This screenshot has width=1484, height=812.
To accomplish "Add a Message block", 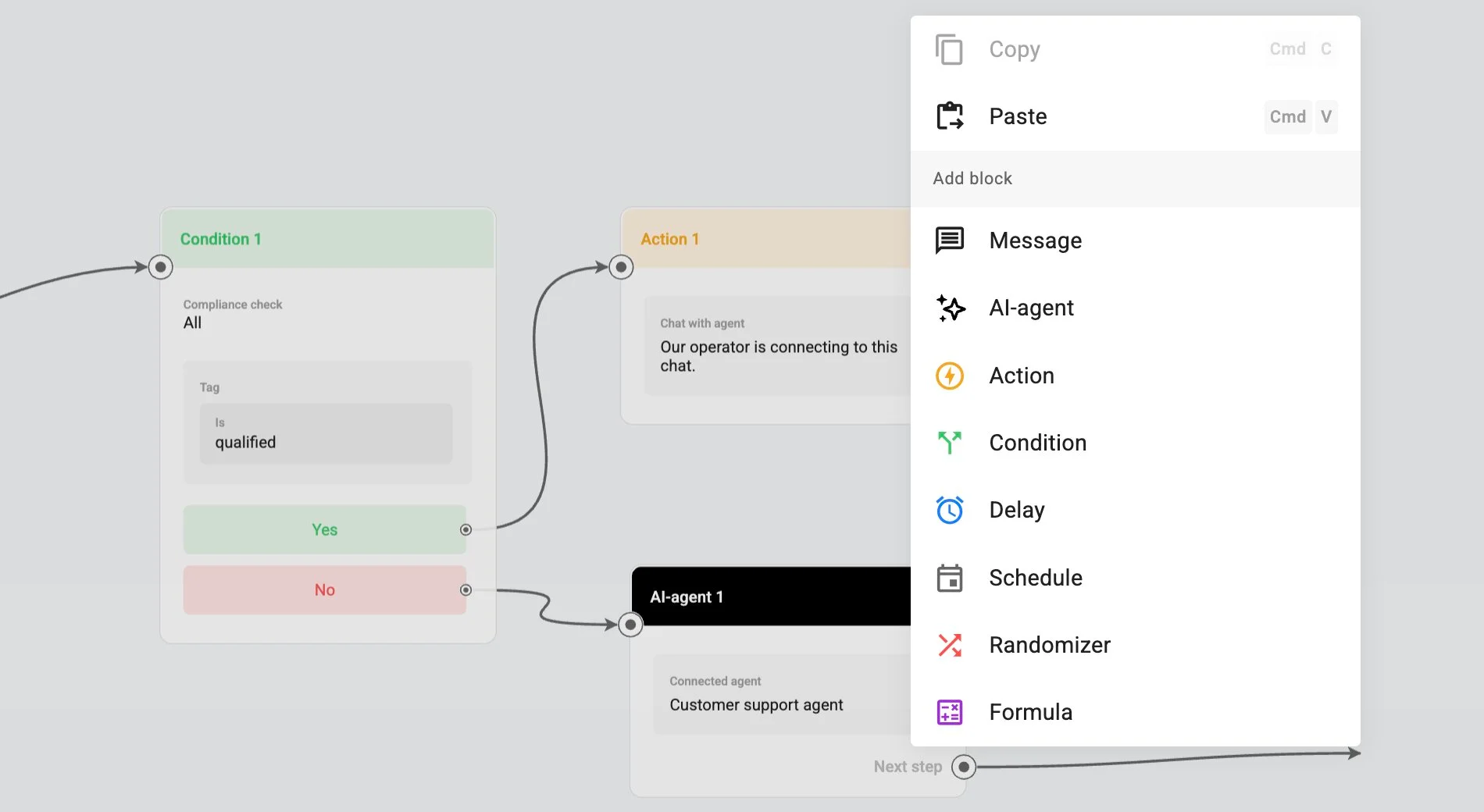I will pos(1136,240).
